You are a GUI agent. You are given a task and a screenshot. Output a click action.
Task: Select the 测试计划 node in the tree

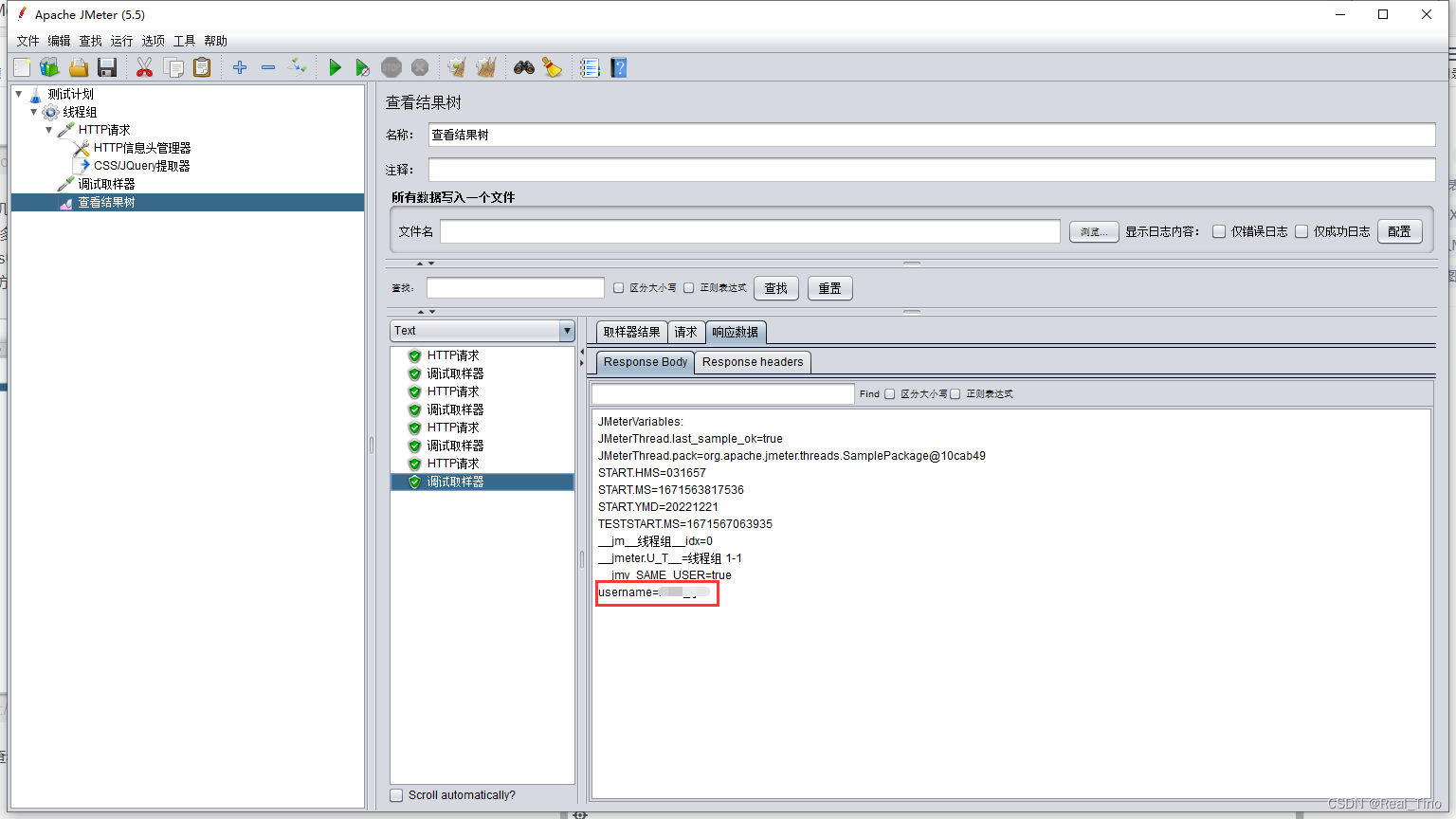tap(71, 94)
